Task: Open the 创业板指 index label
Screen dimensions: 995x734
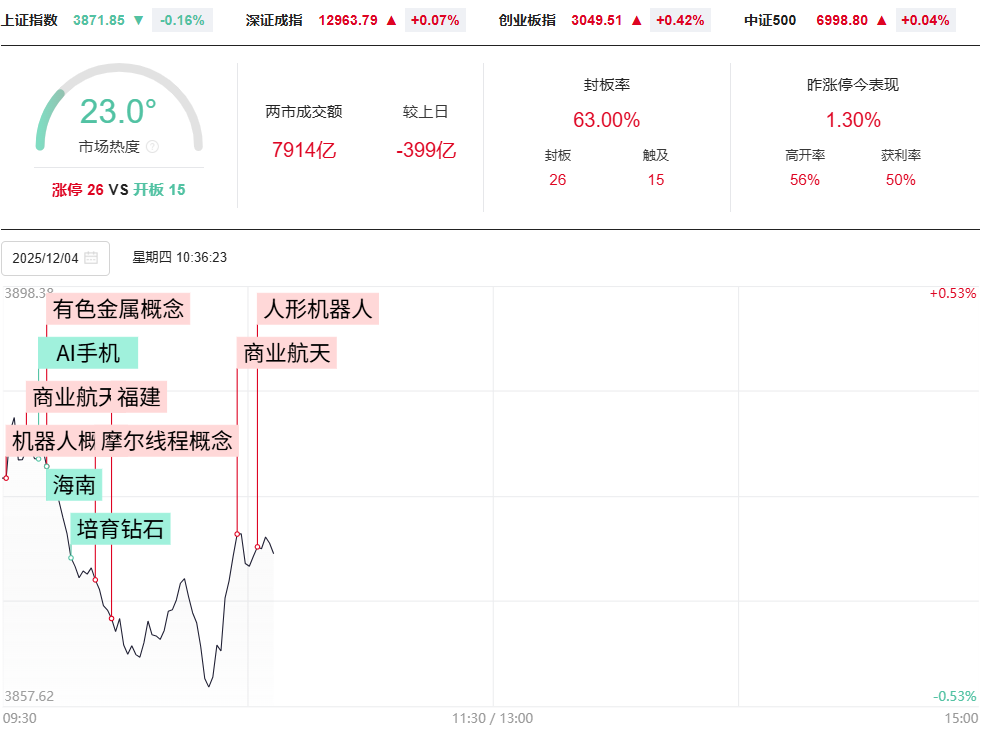Action: (x=527, y=20)
